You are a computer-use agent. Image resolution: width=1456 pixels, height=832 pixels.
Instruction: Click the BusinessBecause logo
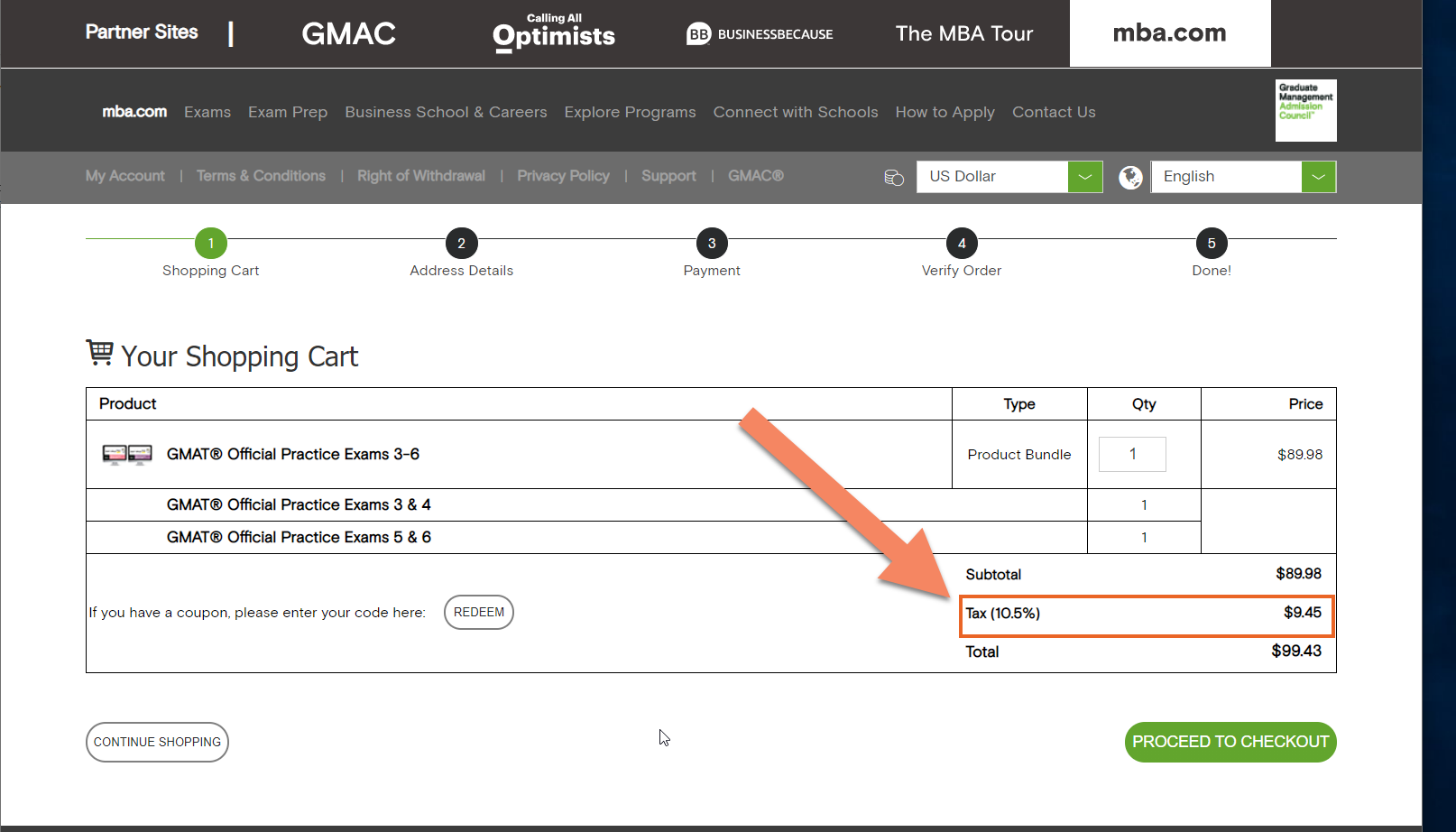760,34
